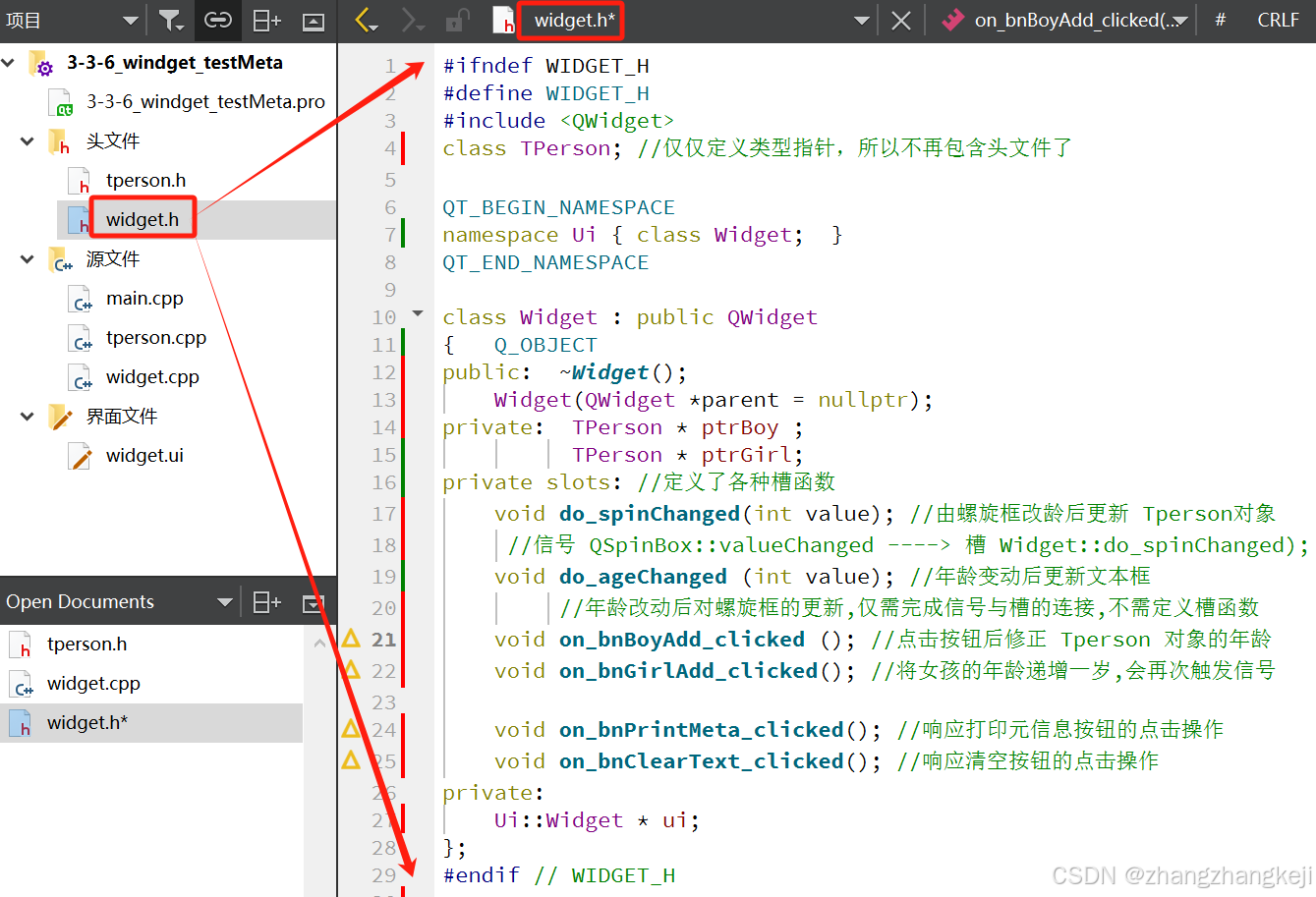Select the 3-3-6_windget_testMeta project
Screen dimensions: 1316x897
coord(174,63)
